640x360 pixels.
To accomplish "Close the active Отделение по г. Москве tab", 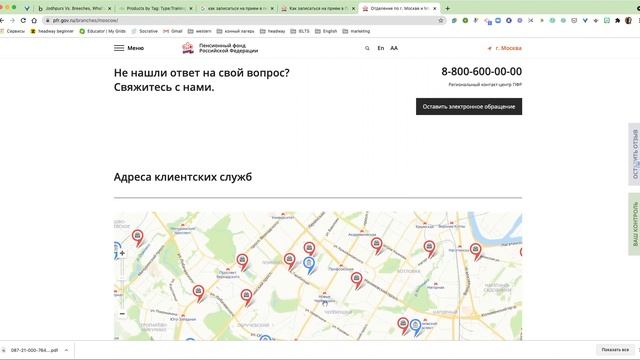I will click(435, 8).
